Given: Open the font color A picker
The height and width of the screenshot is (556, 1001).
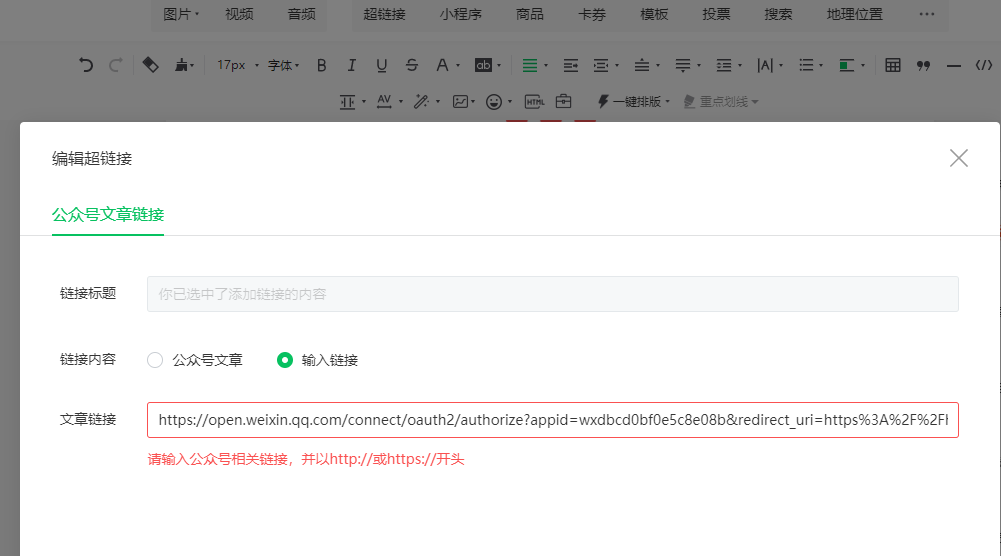Looking at the screenshot, I should pos(447,65).
